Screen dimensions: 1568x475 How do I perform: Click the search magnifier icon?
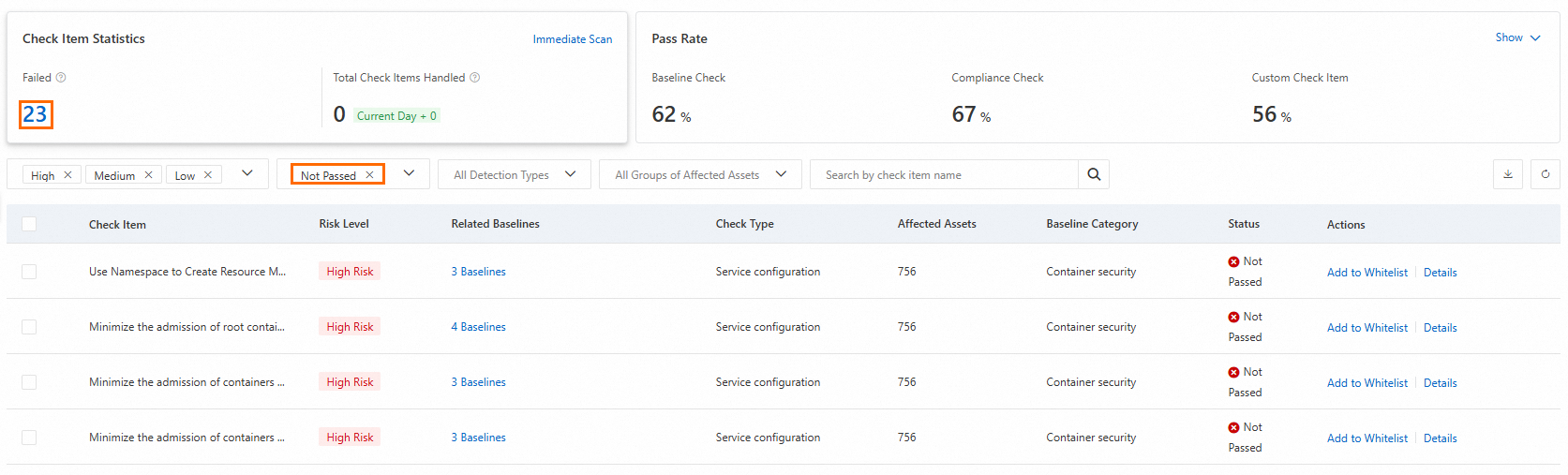pos(1094,174)
